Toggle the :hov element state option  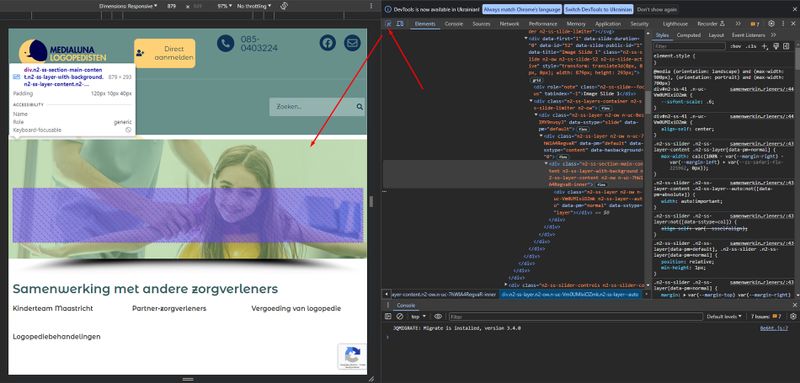point(735,46)
